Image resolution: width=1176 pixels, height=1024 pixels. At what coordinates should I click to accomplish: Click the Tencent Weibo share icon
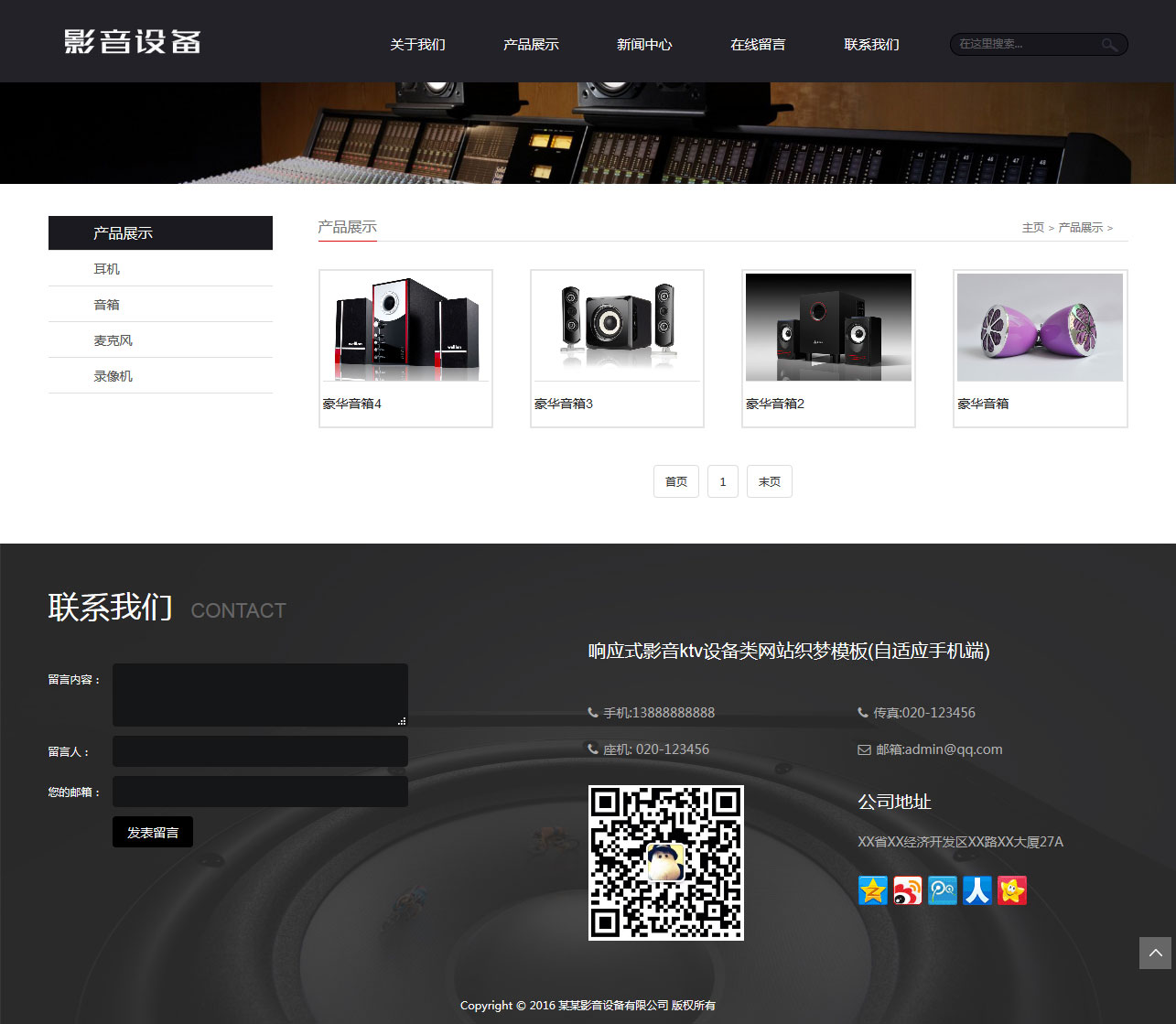pyautogui.click(x=943, y=890)
